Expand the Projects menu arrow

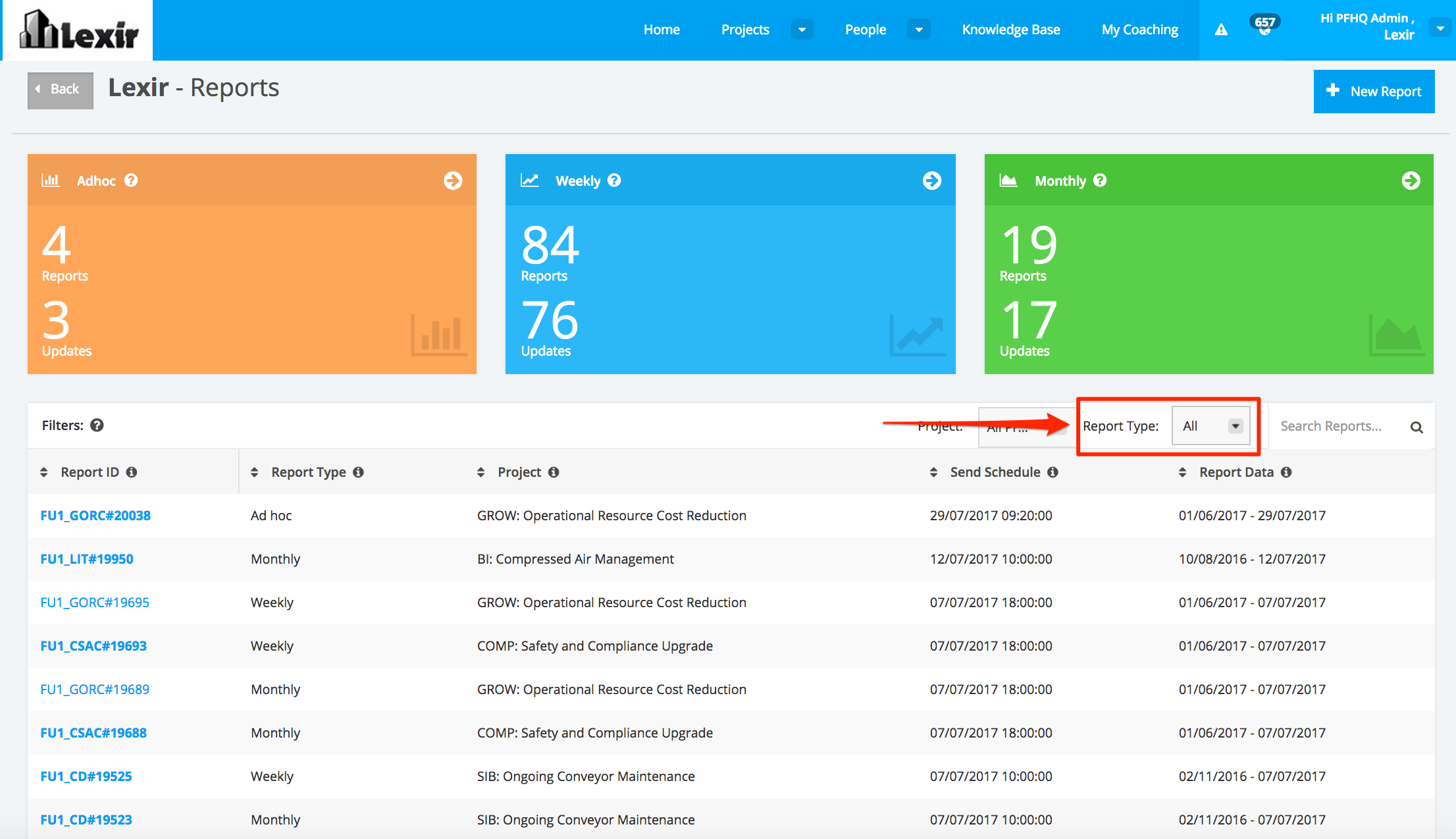(802, 30)
